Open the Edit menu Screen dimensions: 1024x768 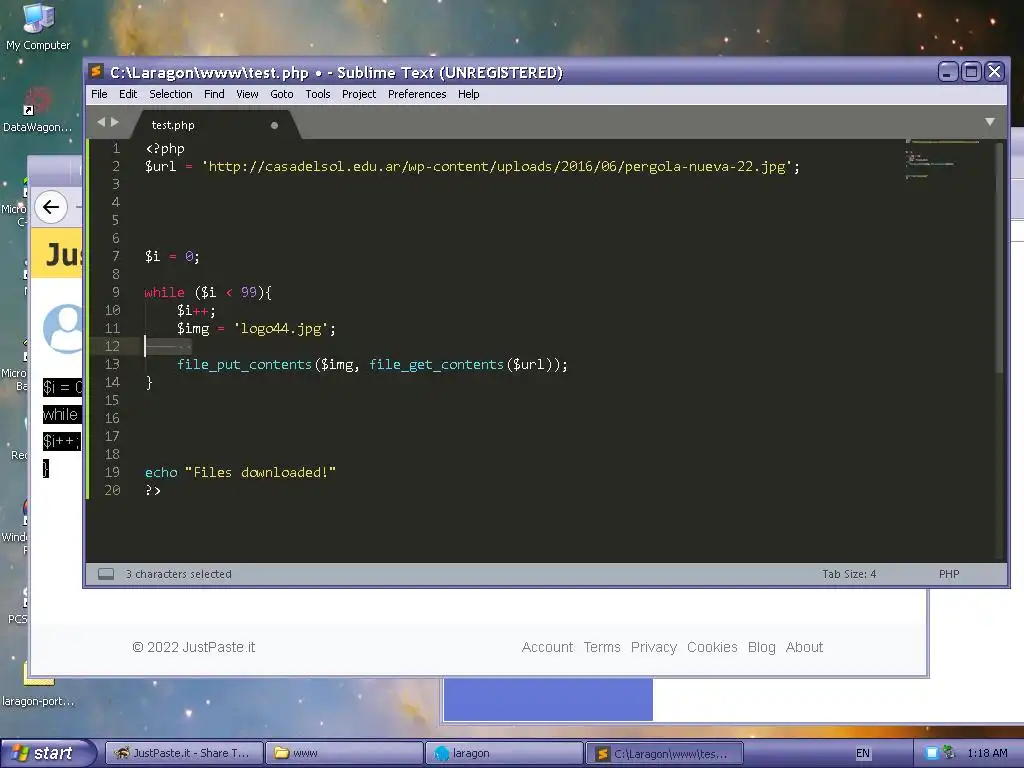pos(128,94)
